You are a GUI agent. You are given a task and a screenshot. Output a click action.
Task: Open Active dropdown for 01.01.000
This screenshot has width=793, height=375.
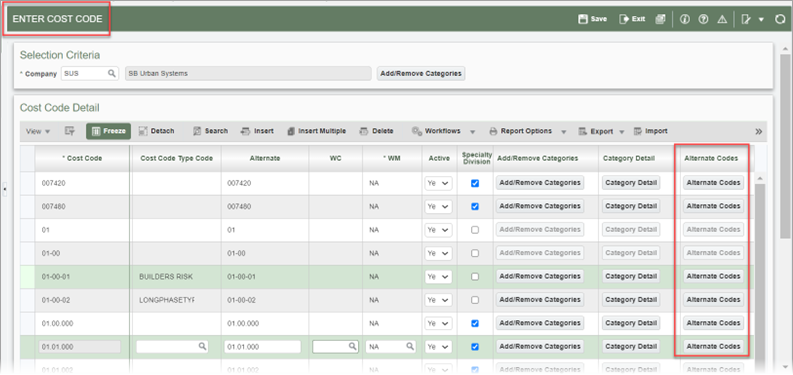click(x=438, y=347)
